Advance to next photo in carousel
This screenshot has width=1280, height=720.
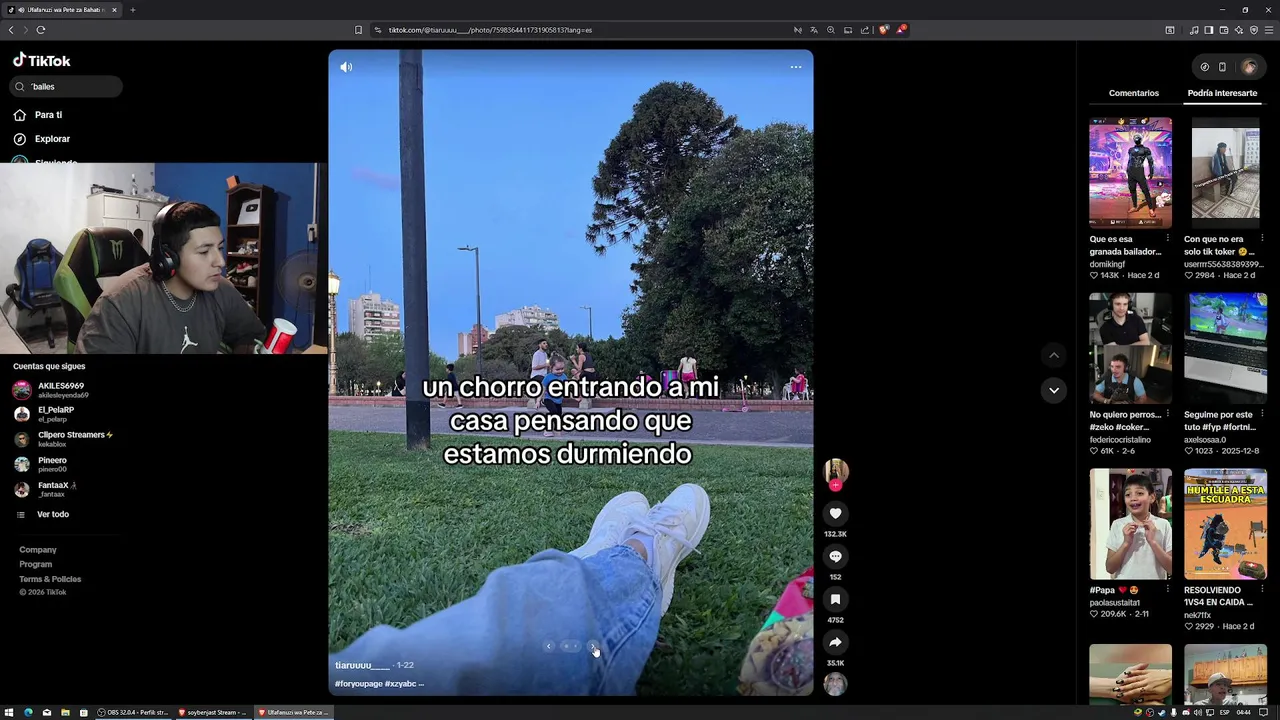[x=592, y=646]
